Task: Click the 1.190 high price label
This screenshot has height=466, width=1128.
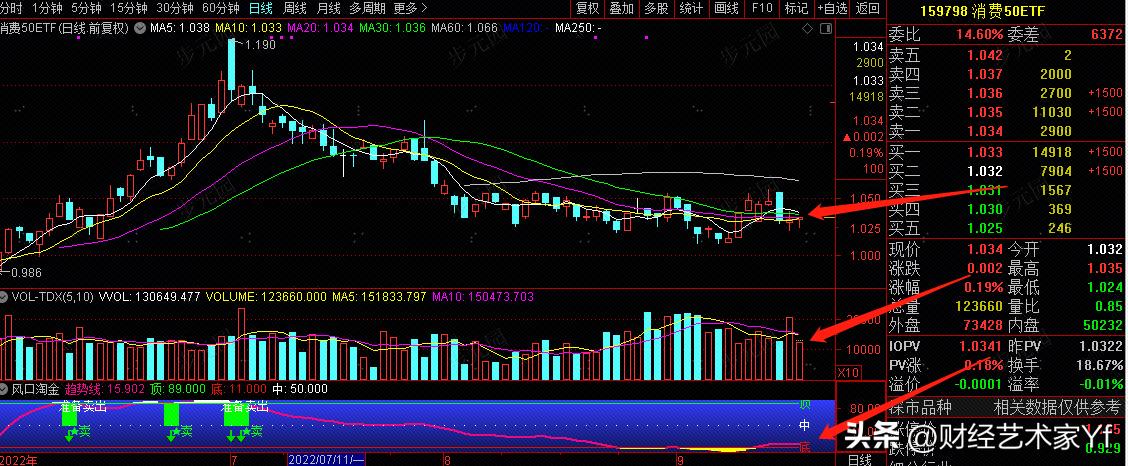Action: [x=260, y=45]
